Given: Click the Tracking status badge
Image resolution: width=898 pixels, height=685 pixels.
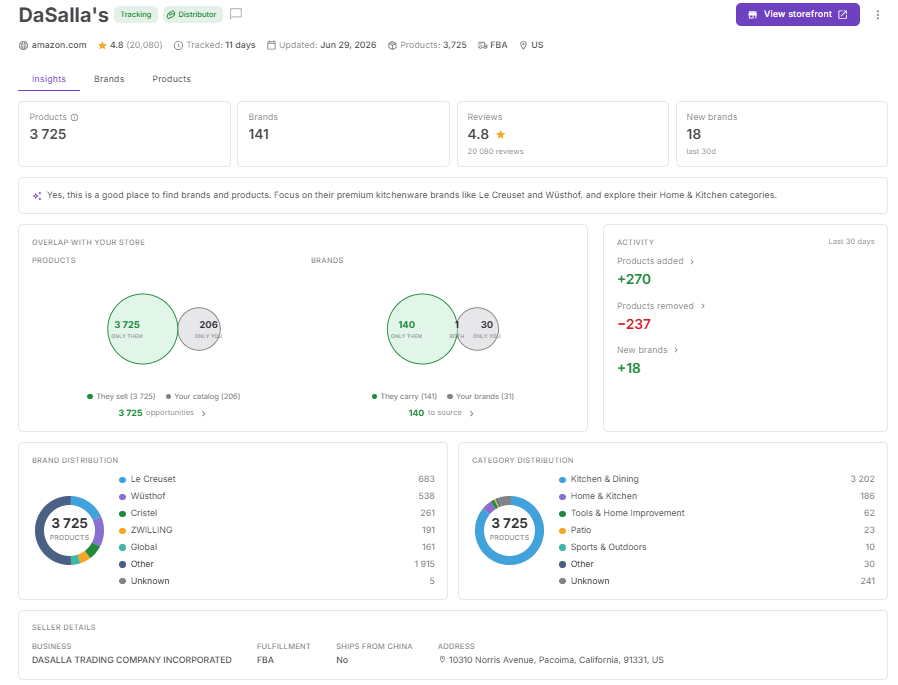Looking at the screenshot, I should (x=136, y=14).
